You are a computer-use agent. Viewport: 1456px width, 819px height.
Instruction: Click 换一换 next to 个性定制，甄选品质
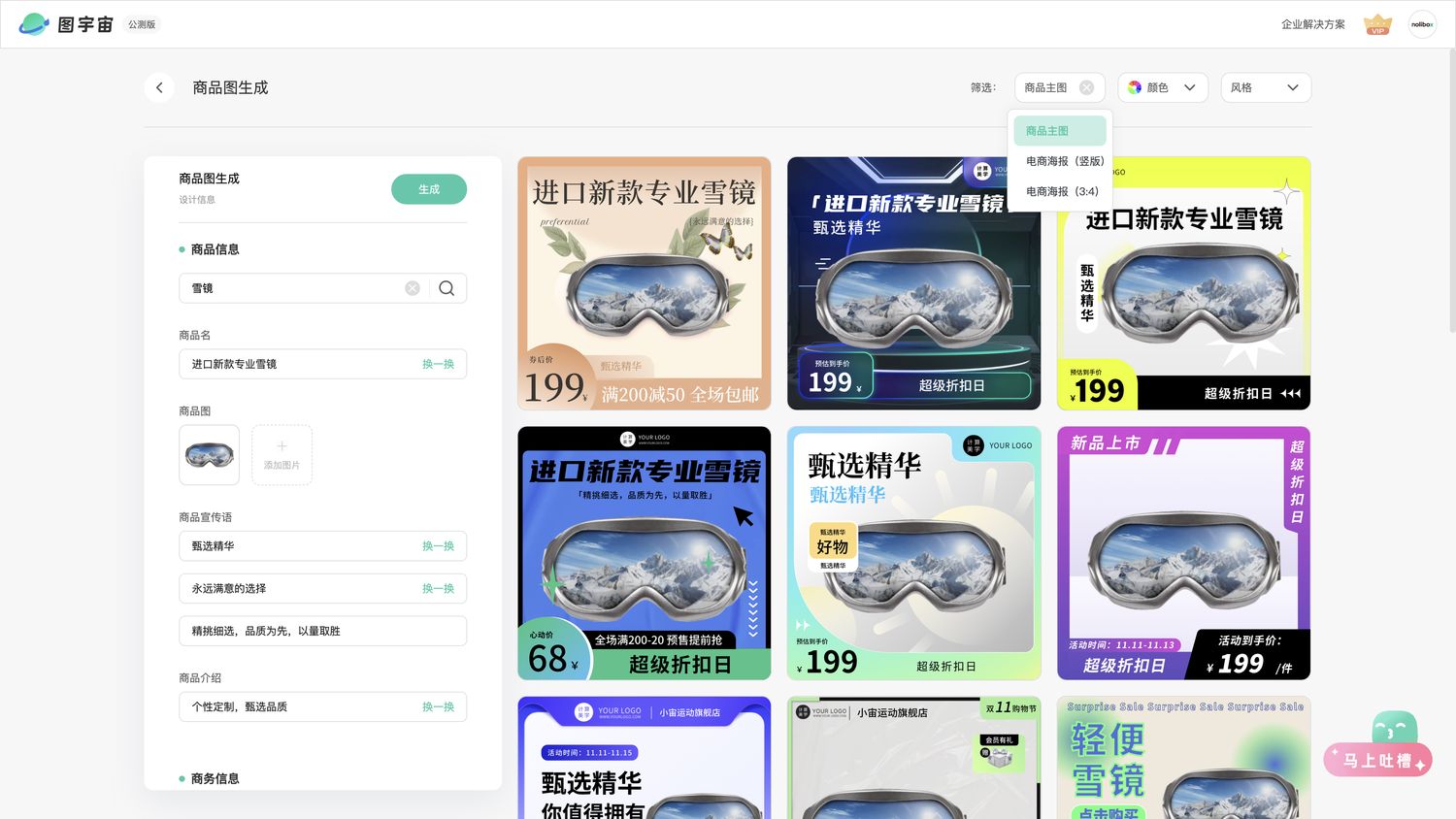click(438, 707)
